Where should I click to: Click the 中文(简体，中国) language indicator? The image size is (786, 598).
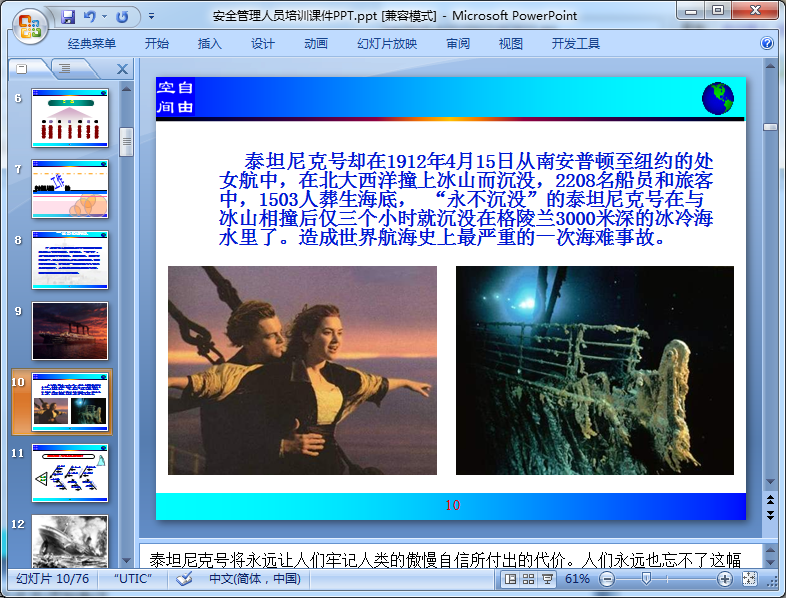[255, 579]
